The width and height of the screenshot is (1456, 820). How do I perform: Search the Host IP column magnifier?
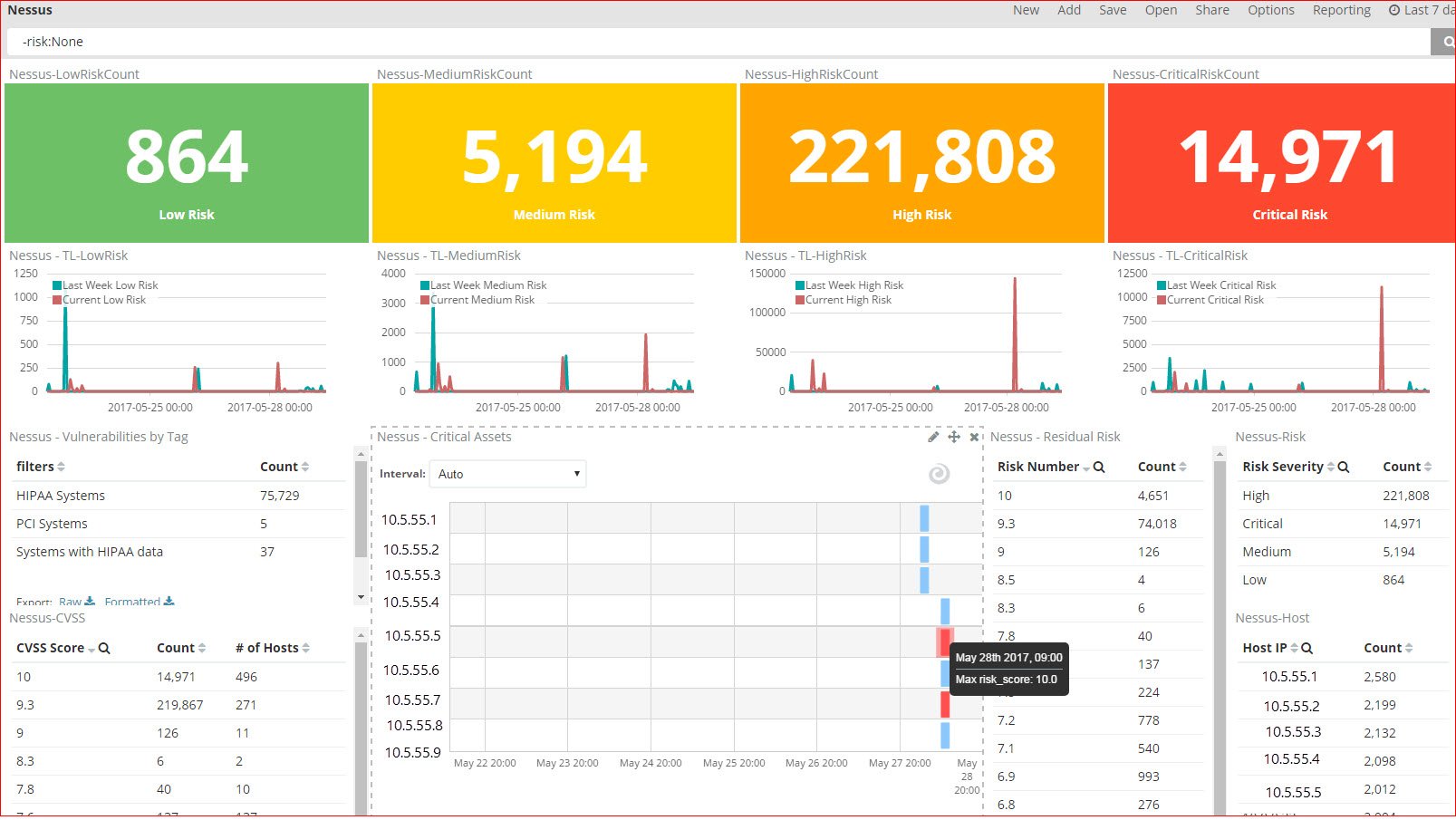click(x=1307, y=648)
